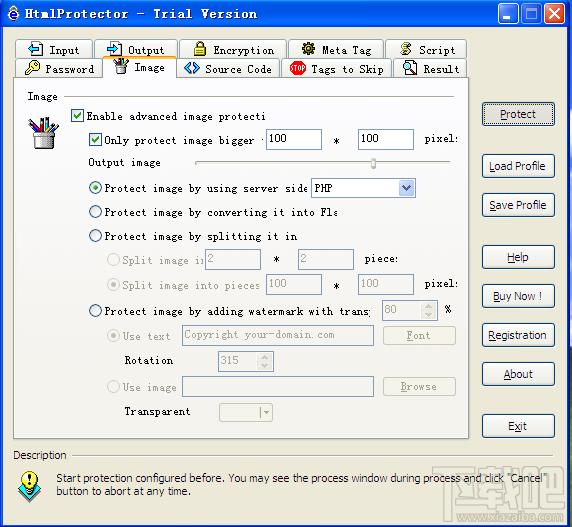This screenshot has height=527, width=572.
Task: Click the Output tab arrow icon
Action: pyautogui.click(x=114, y=49)
